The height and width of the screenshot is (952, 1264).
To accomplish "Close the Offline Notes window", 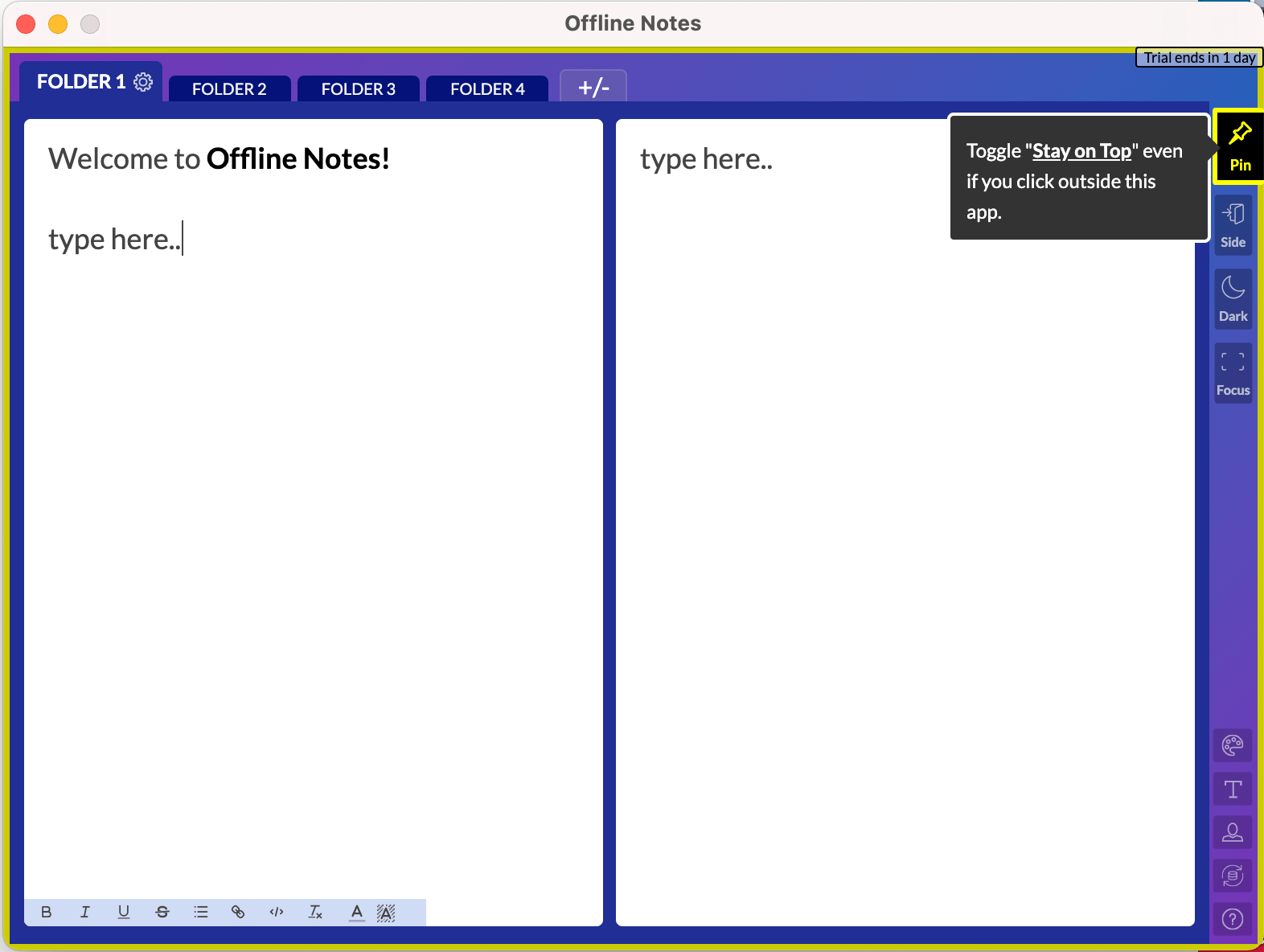I will click(26, 24).
